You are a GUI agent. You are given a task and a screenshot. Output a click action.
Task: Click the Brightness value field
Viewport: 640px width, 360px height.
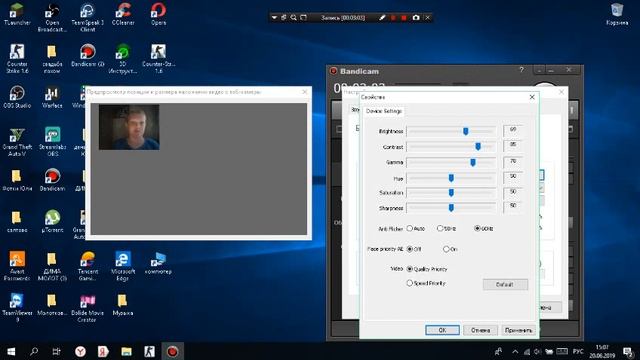[x=513, y=130]
